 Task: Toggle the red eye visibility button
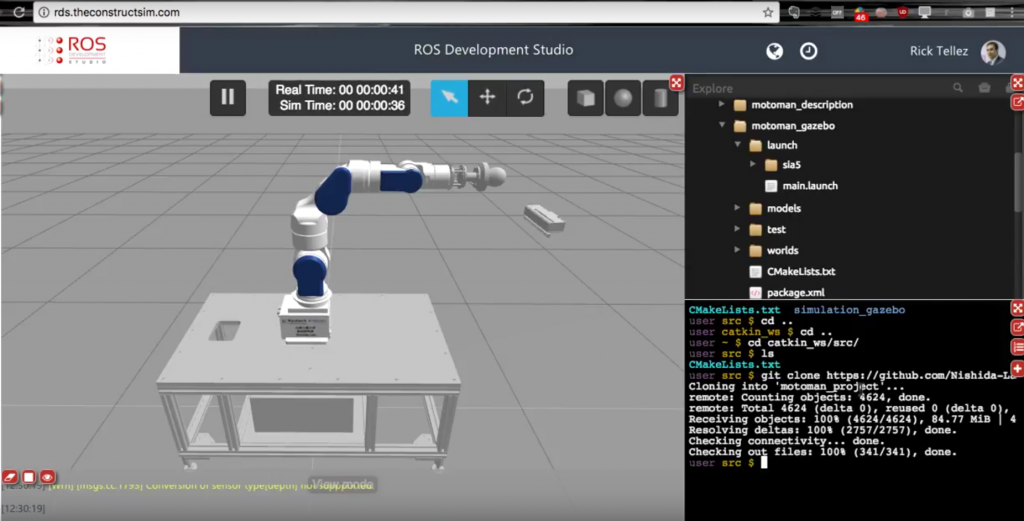[x=47, y=477]
